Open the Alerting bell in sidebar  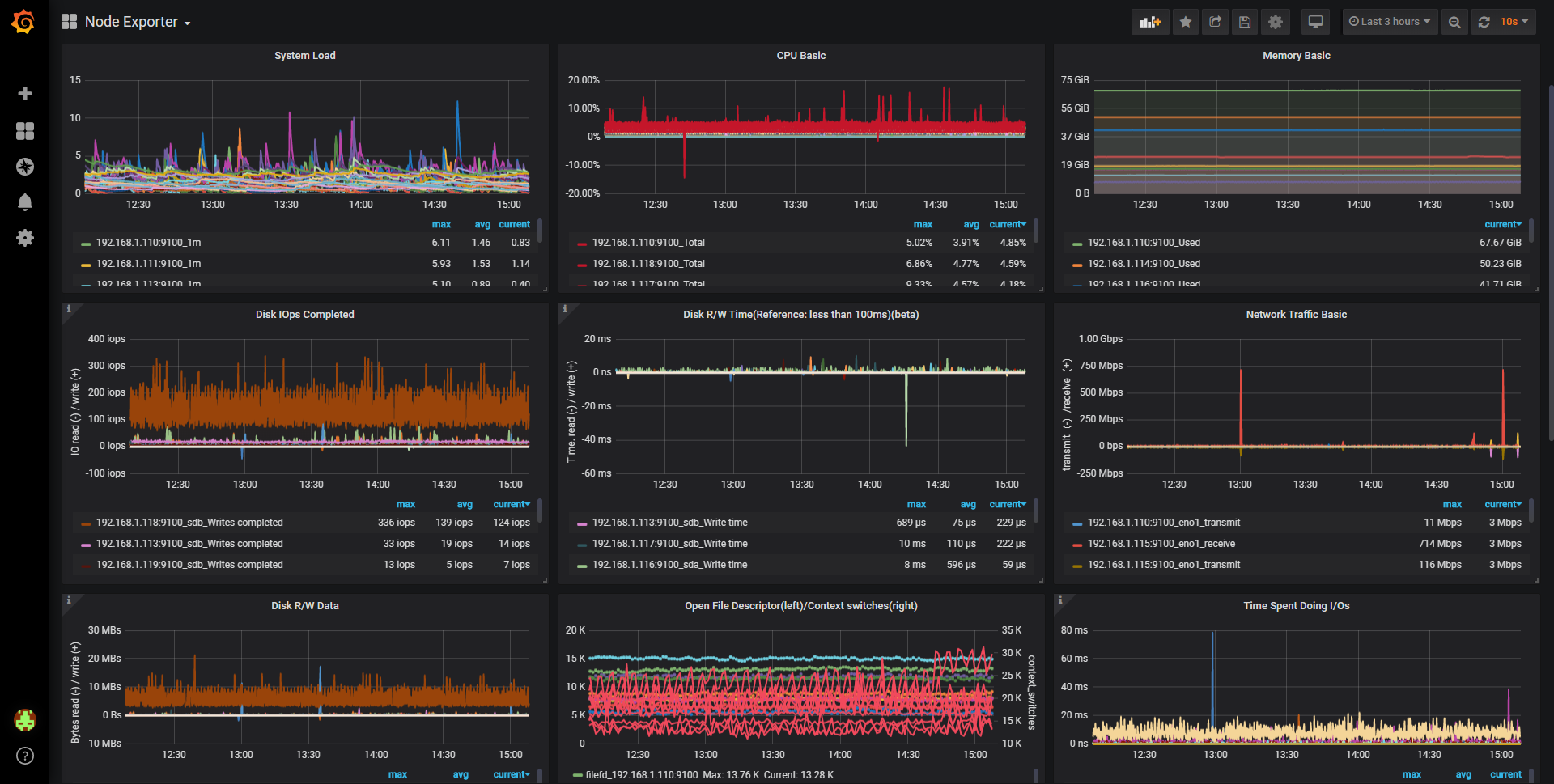(25, 202)
